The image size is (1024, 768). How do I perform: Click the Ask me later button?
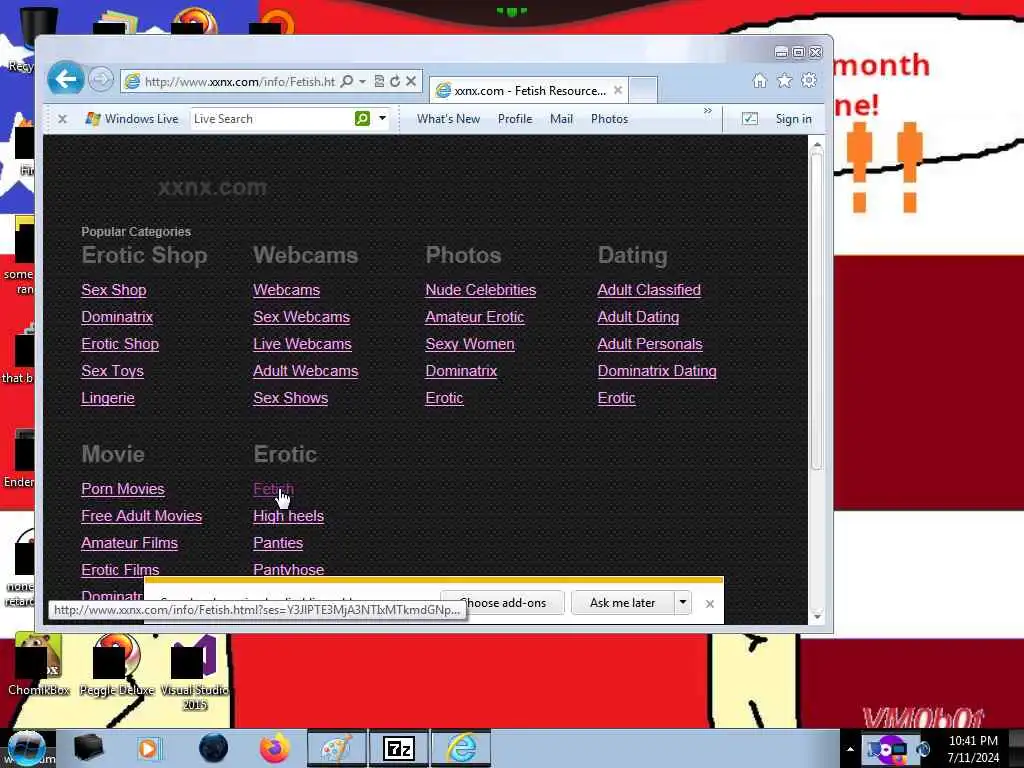point(622,602)
